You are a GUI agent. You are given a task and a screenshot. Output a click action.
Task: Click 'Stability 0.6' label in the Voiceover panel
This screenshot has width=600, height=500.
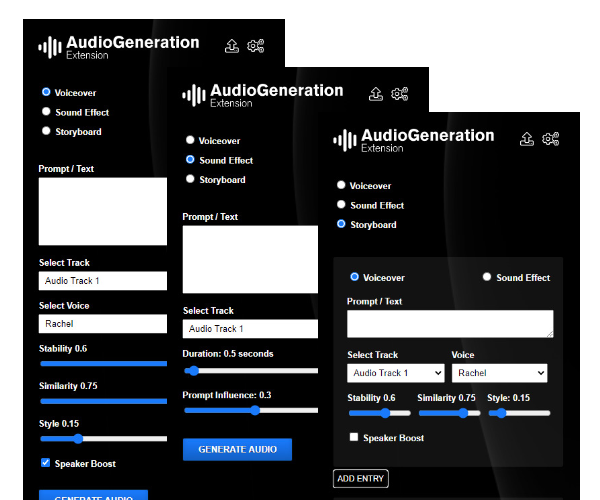pos(63,349)
